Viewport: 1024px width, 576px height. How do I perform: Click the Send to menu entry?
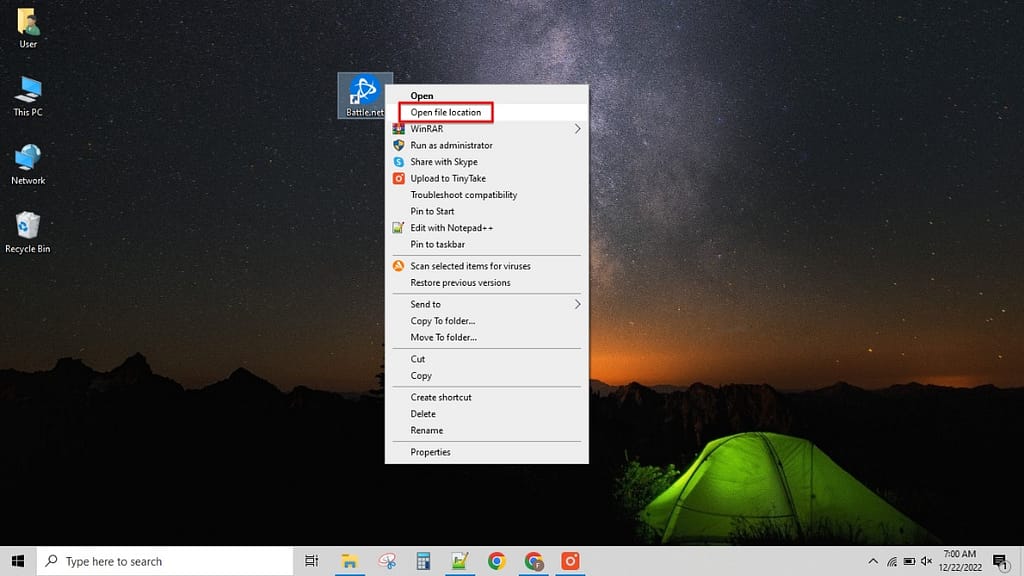coord(487,304)
